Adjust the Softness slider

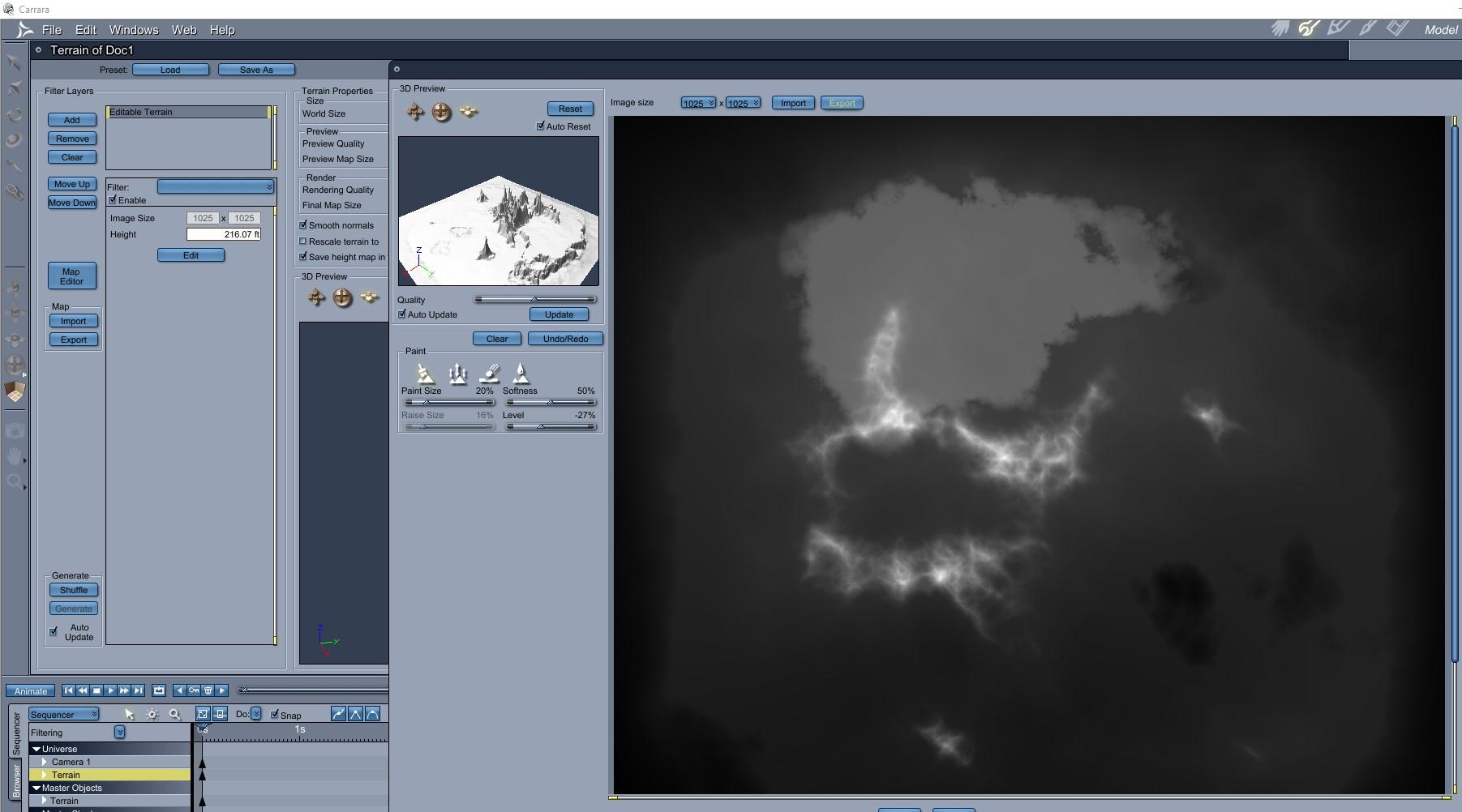tap(550, 402)
